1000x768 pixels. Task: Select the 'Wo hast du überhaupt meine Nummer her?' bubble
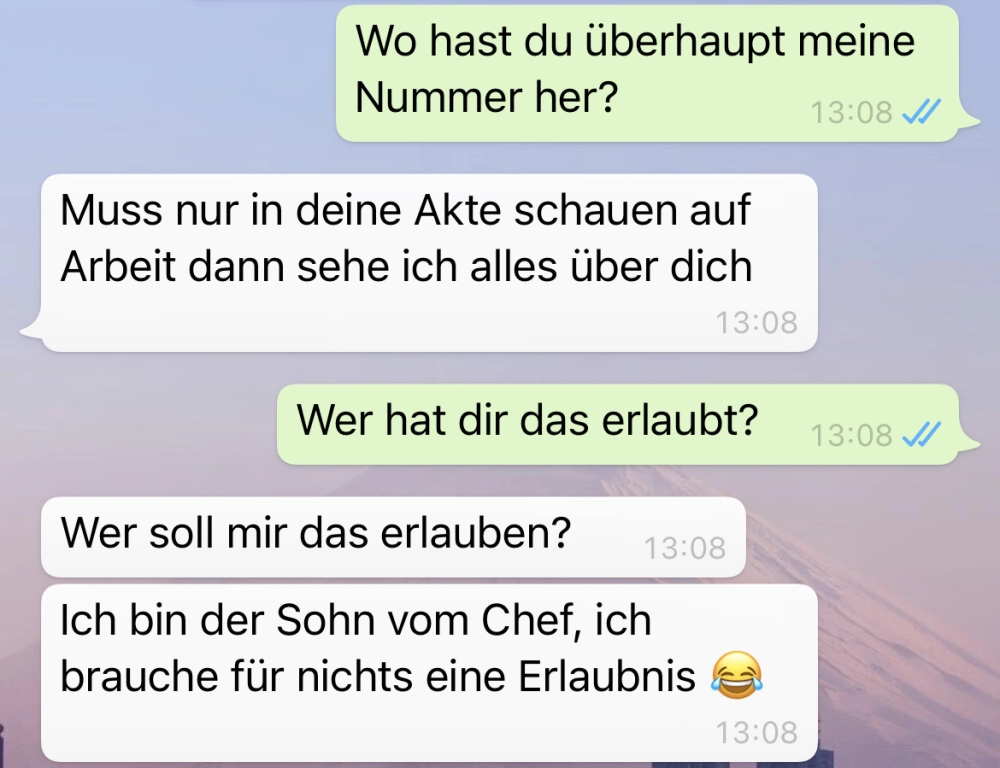(647, 73)
